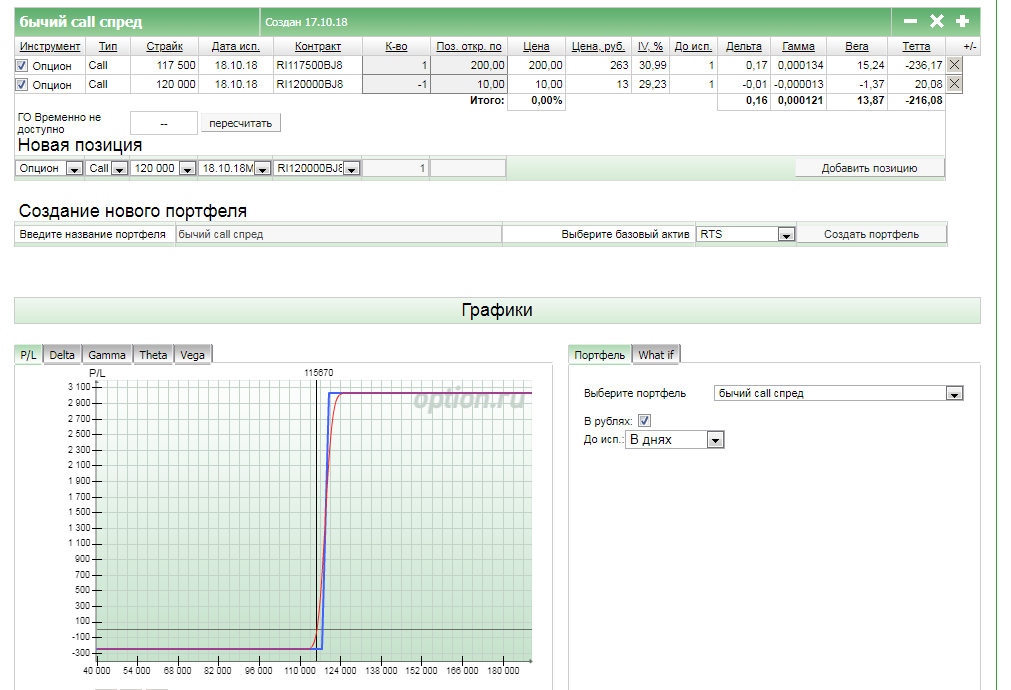This screenshot has width=1011, height=690.
Task: Click 'Добавить позицию' button
Action: 869,168
